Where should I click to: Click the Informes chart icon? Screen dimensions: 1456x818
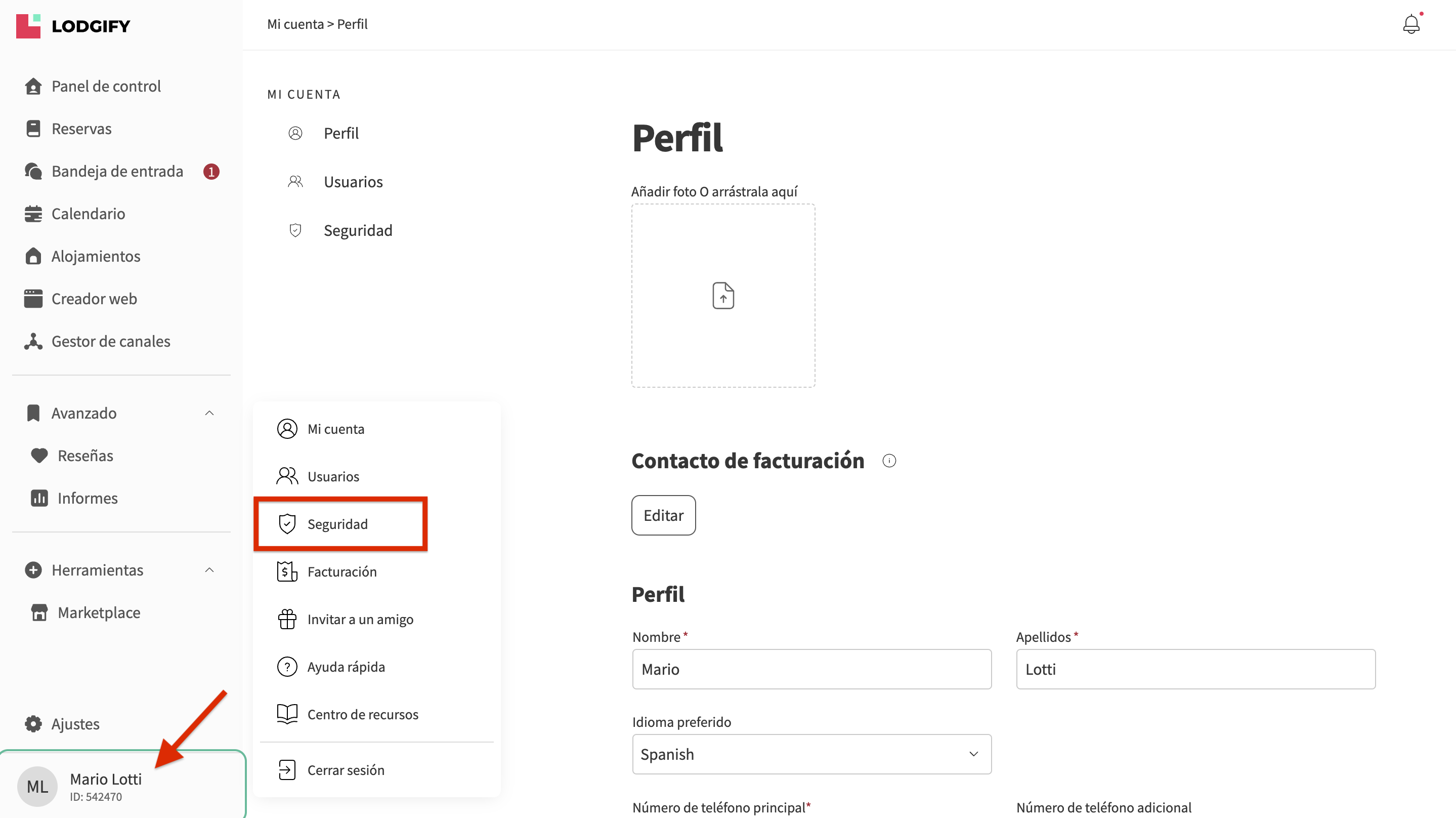39,498
